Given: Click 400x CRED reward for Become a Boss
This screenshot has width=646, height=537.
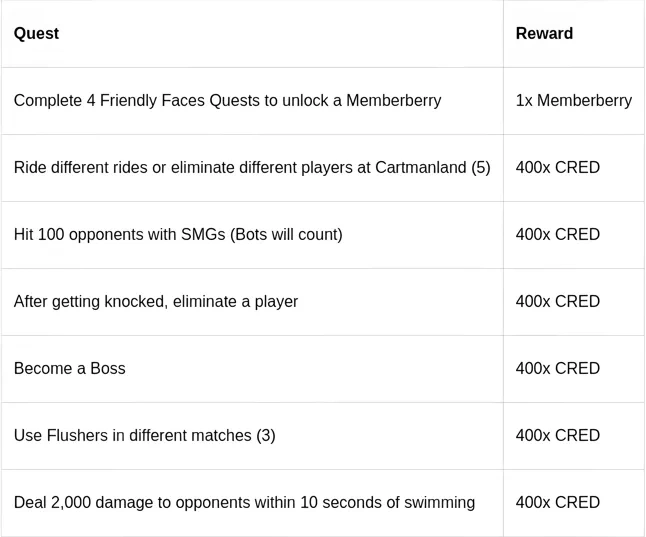Looking at the screenshot, I should [x=557, y=369].
